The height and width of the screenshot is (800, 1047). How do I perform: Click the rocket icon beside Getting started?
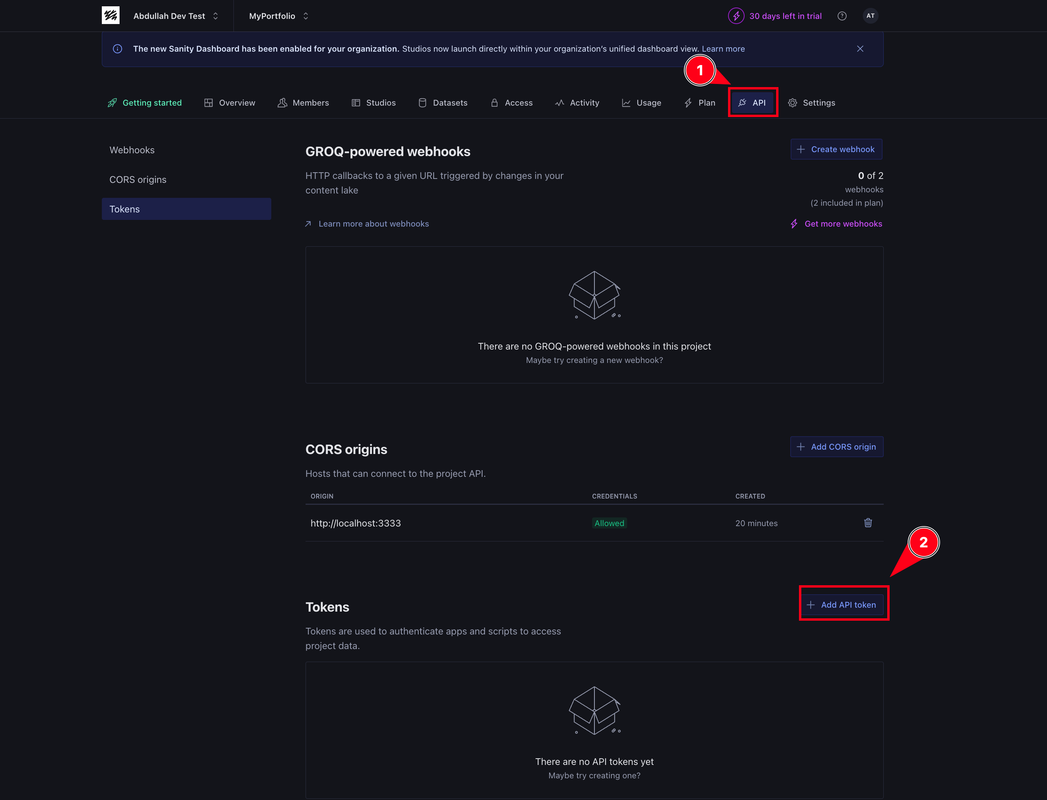click(x=112, y=103)
